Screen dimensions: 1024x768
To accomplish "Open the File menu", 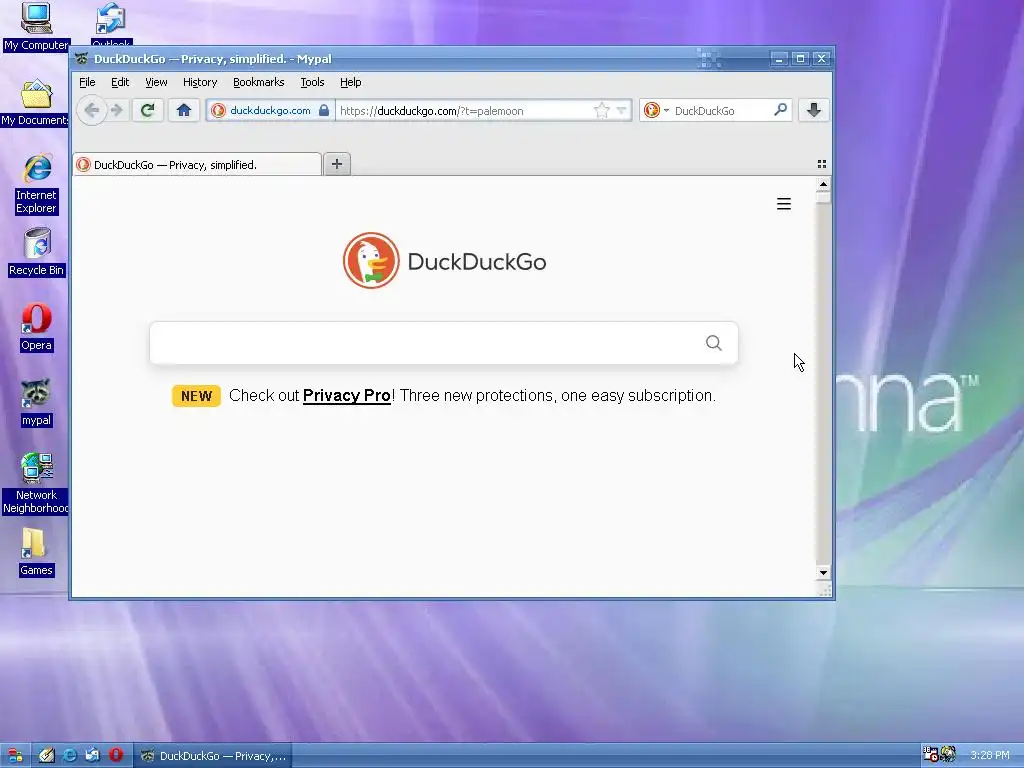I will pos(88,82).
